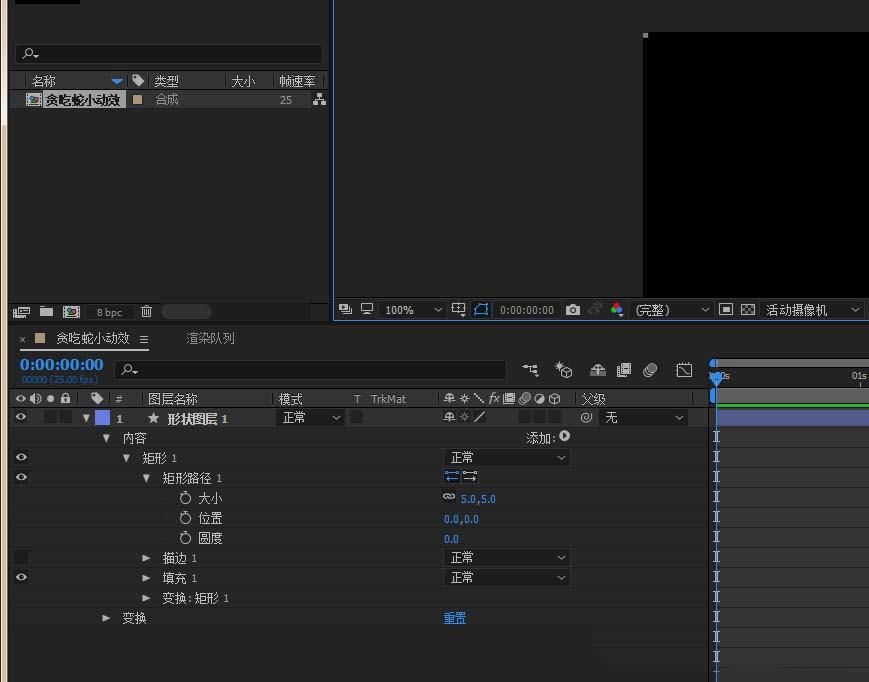Expand the 描边 1 property group
Viewport: 869px width, 682px height.
(147, 558)
